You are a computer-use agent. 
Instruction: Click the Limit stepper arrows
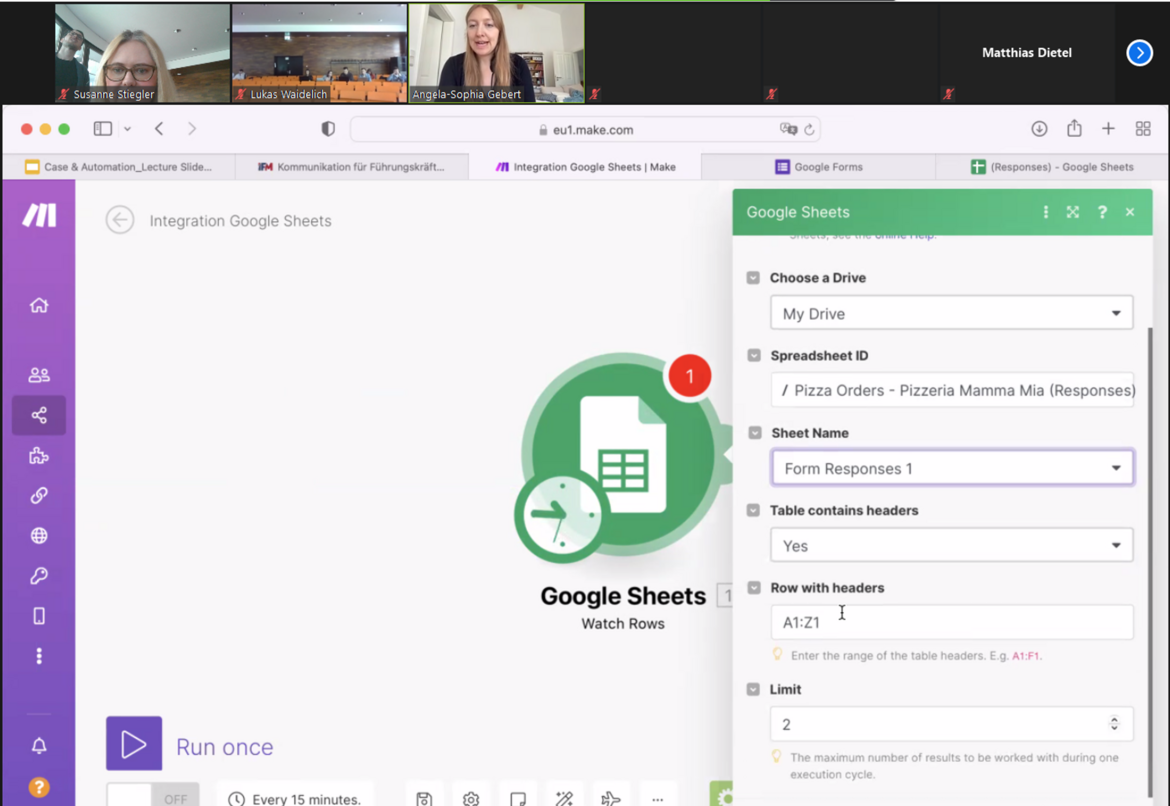[x=1114, y=724]
